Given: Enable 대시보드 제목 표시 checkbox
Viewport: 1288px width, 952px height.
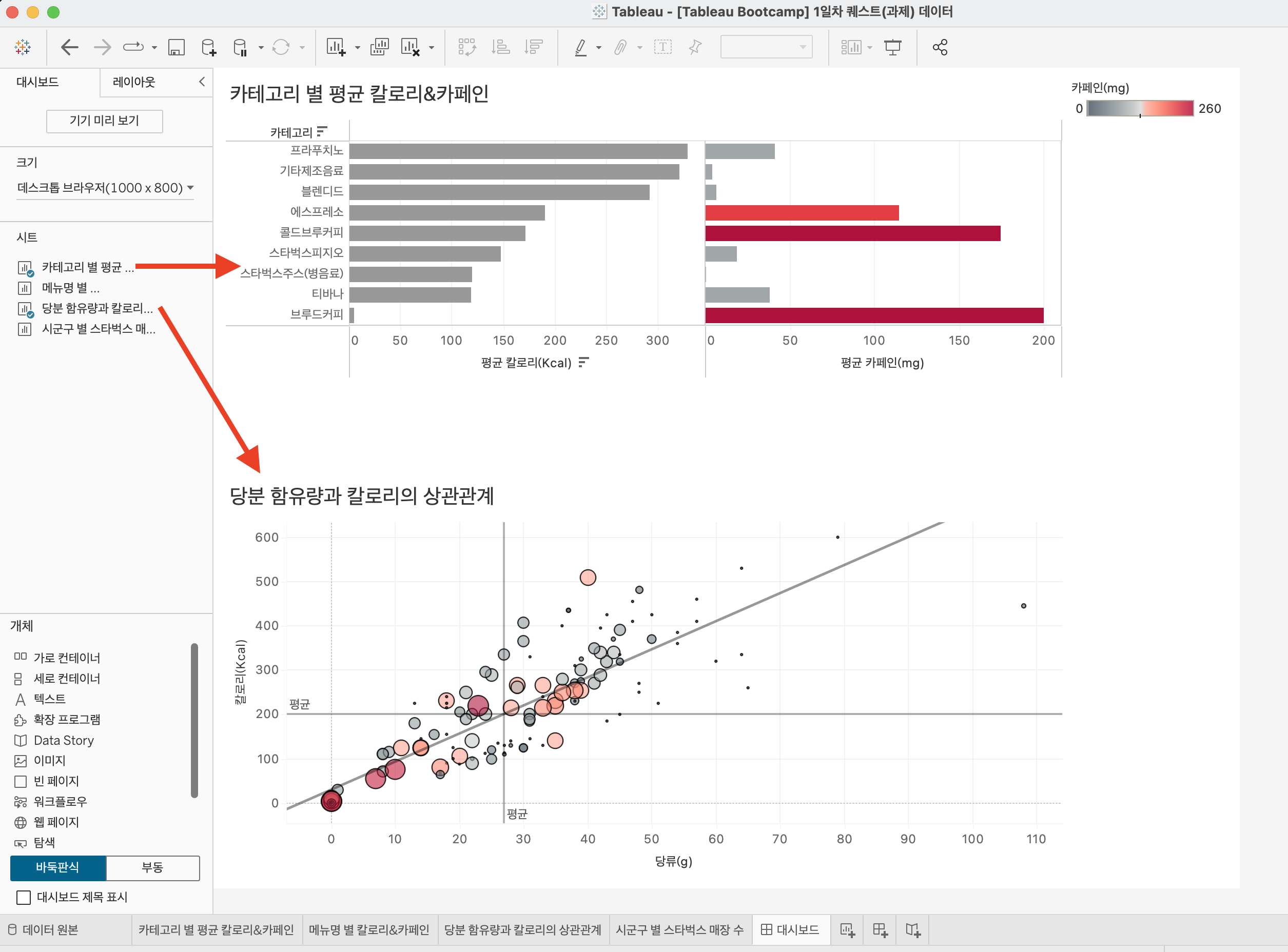Looking at the screenshot, I should [24, 897].
